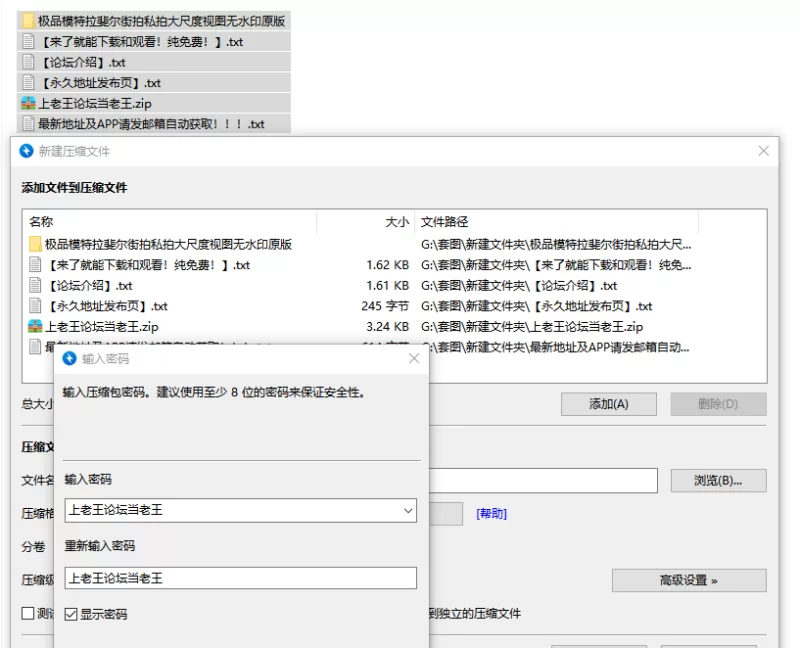Close the 输入密码 dialog
The height and width of the screenshot is (648, 800).
click(413, 358)
